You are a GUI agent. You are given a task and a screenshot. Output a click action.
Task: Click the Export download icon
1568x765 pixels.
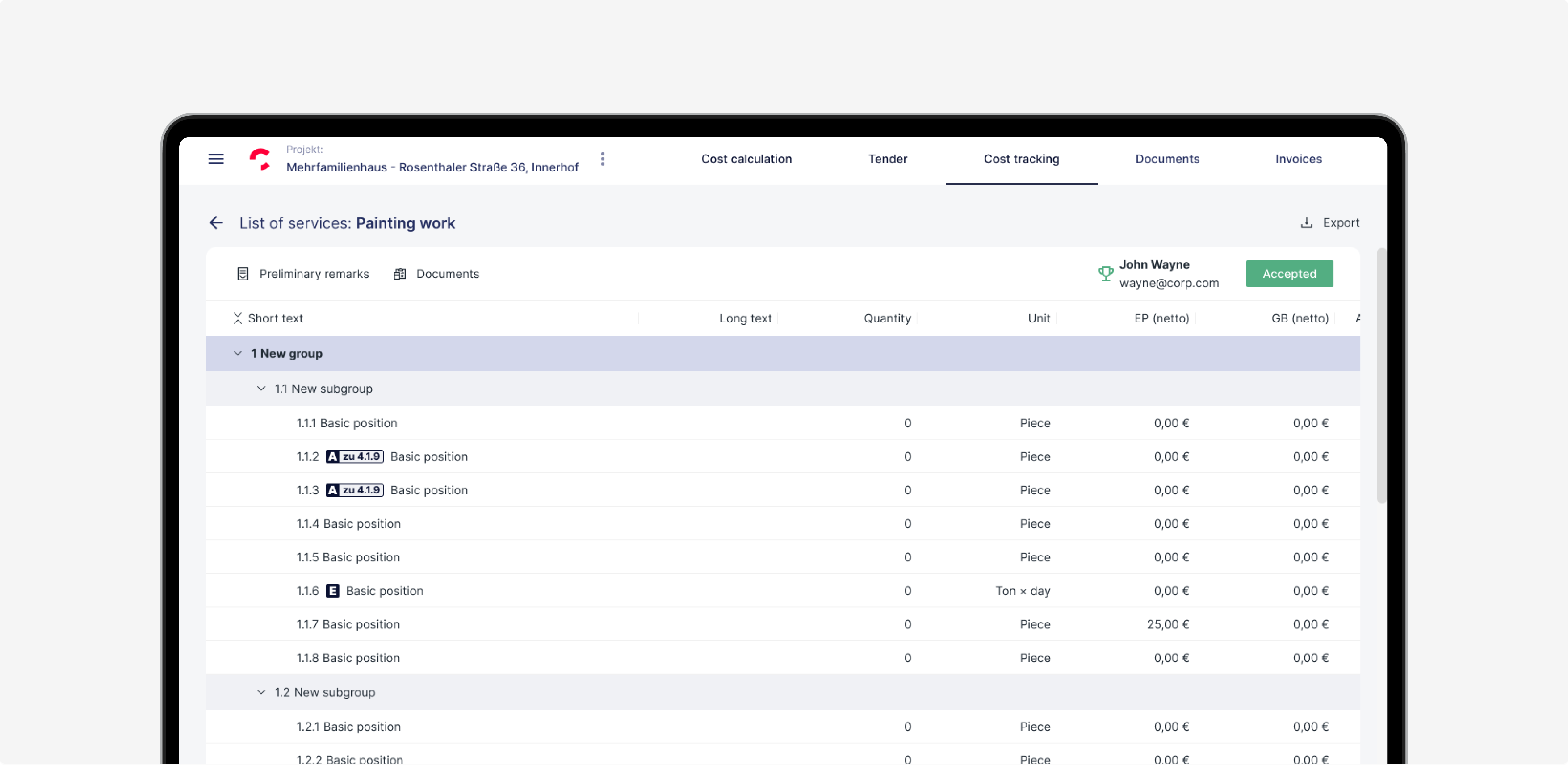[x=1306, y=223]
